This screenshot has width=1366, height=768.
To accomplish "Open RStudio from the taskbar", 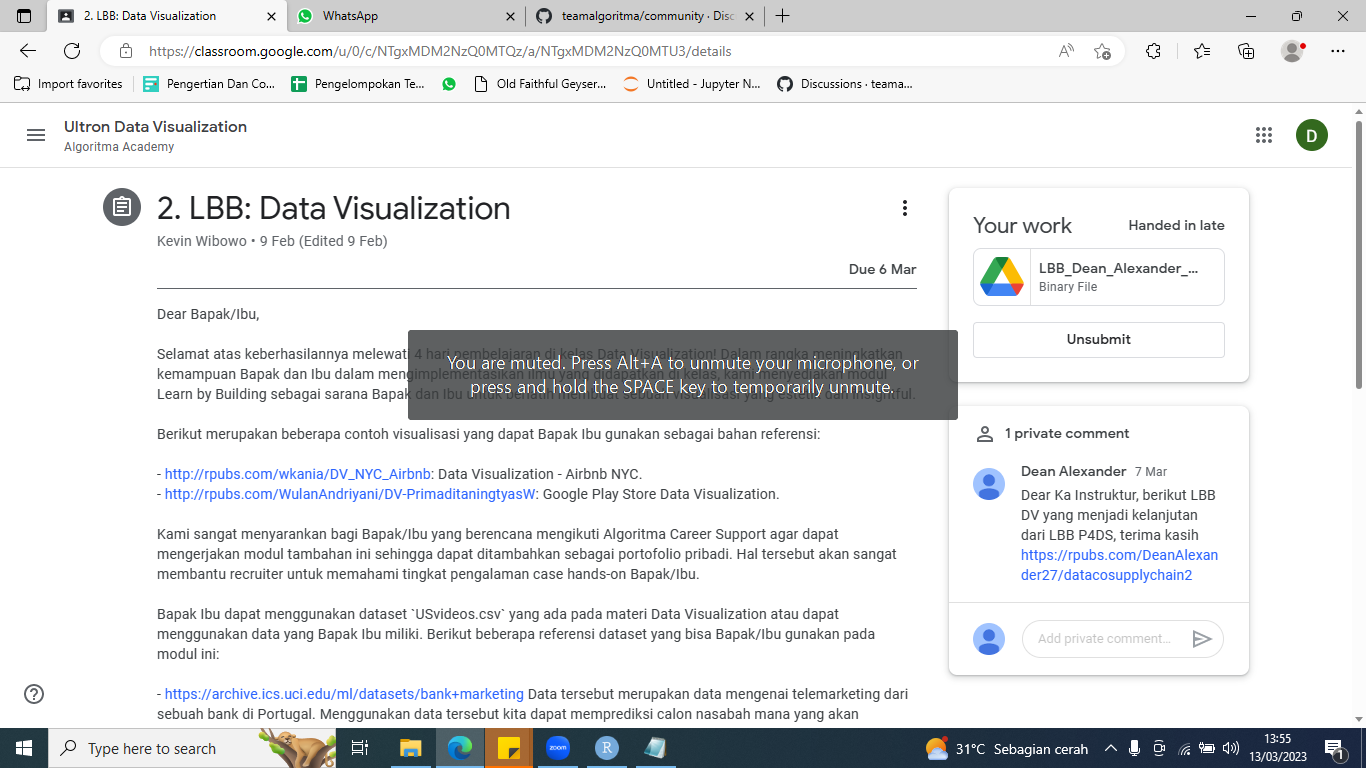I will click(x=607, y=748).
